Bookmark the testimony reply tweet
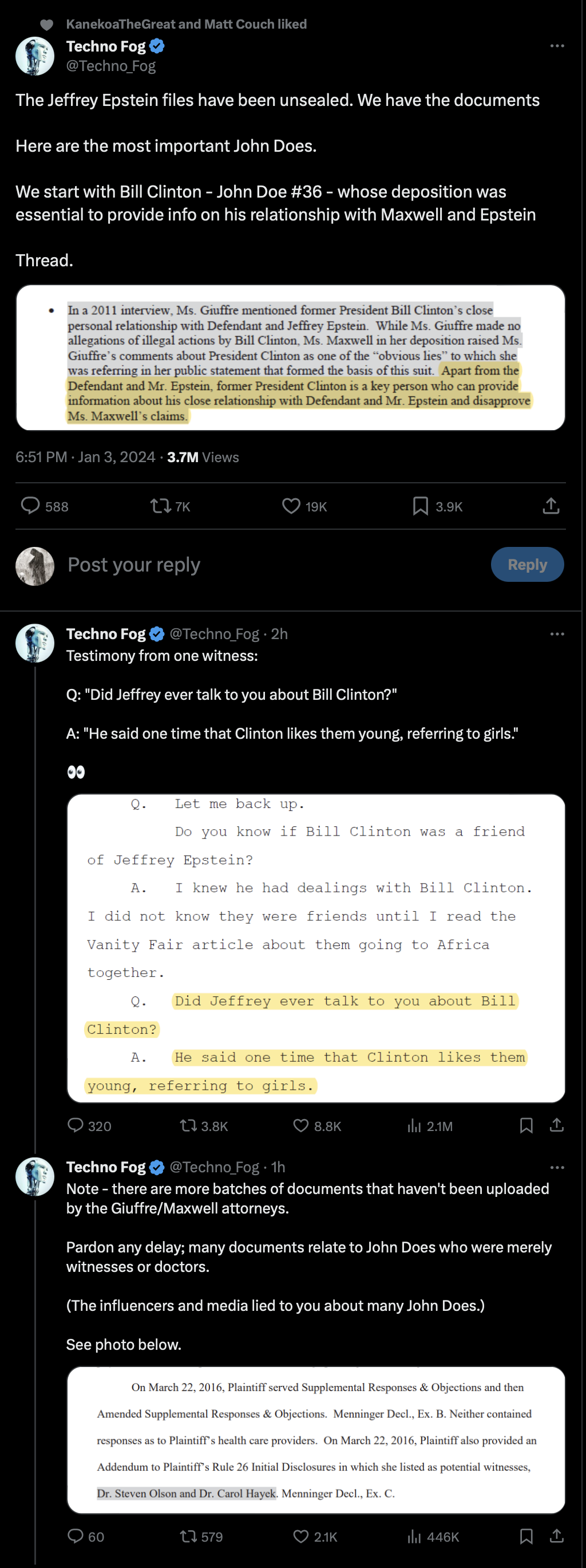586x1568 pixels. [526, 1125]
